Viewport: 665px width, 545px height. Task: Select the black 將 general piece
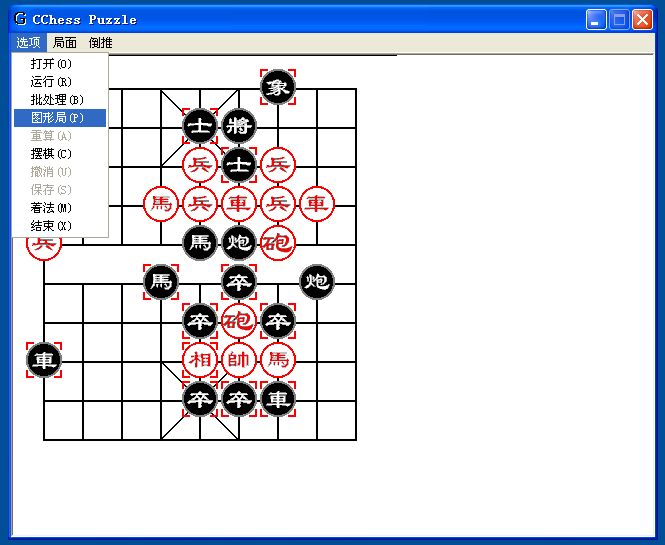pos(239,126)
